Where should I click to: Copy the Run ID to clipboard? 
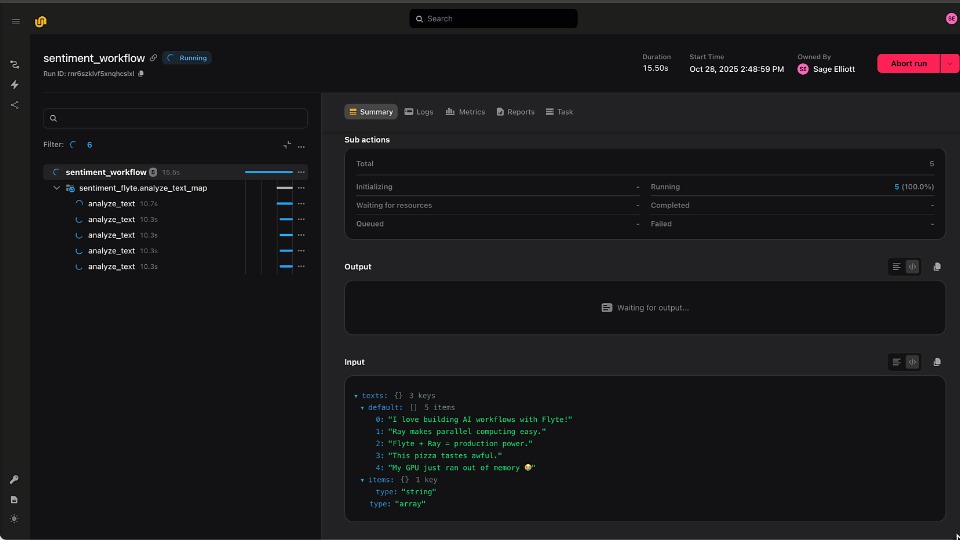coord(141,73)
